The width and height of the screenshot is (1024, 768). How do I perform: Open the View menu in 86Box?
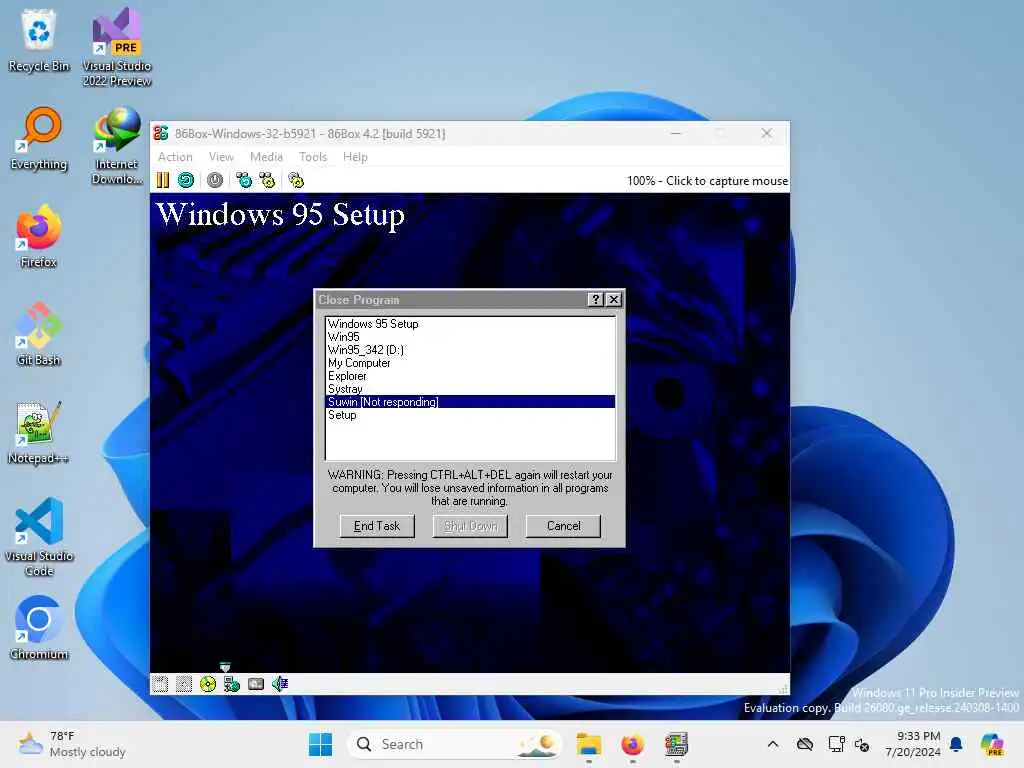click(x=221, y=157)
